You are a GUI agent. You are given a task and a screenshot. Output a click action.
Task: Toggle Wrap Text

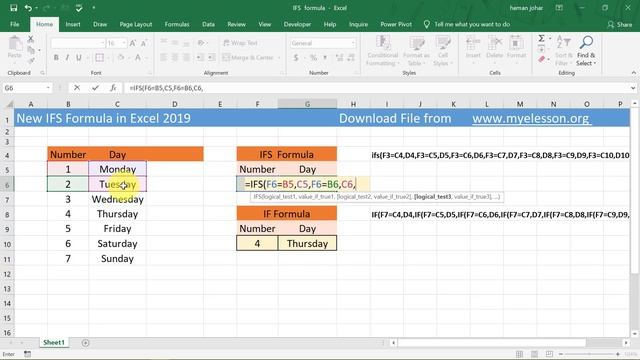240,43
